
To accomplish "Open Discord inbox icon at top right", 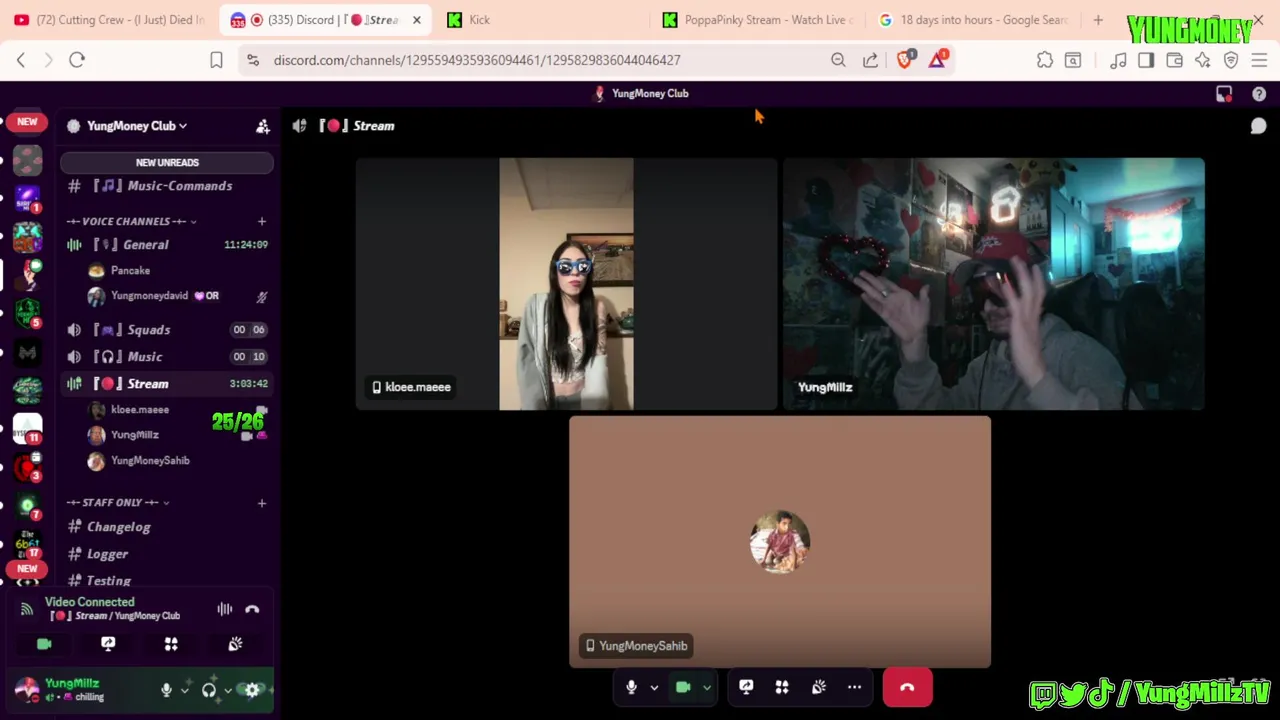I will pyautogui.click(x=1224, y=93).
